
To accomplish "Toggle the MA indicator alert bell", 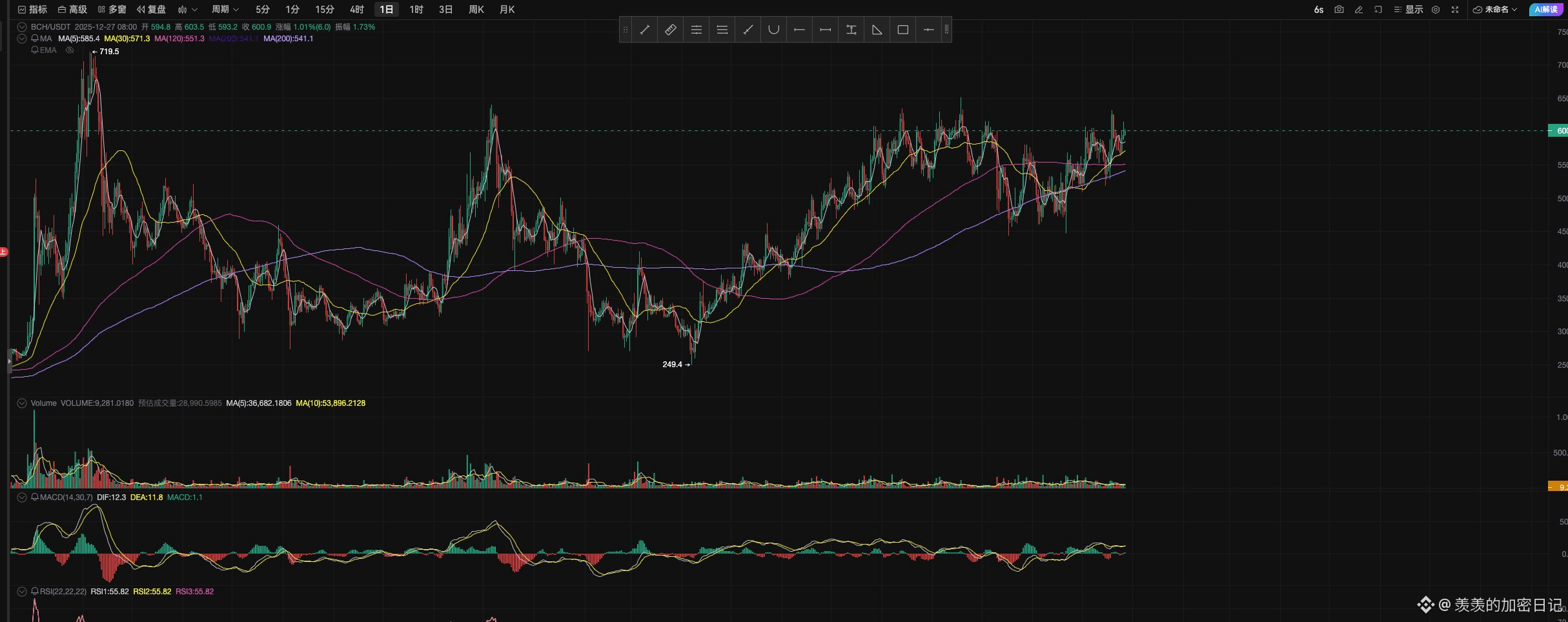I will coord(35,39).
